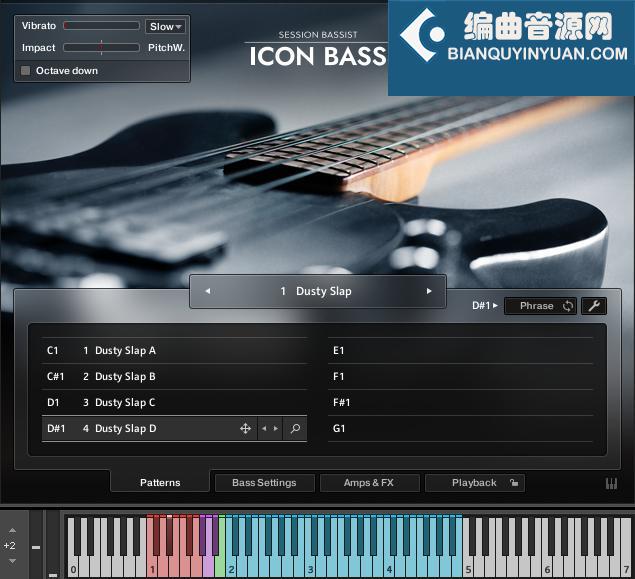Click the PitchW. label
The width and height of the screenshot is (635, 579).
[x=166, y=47]
